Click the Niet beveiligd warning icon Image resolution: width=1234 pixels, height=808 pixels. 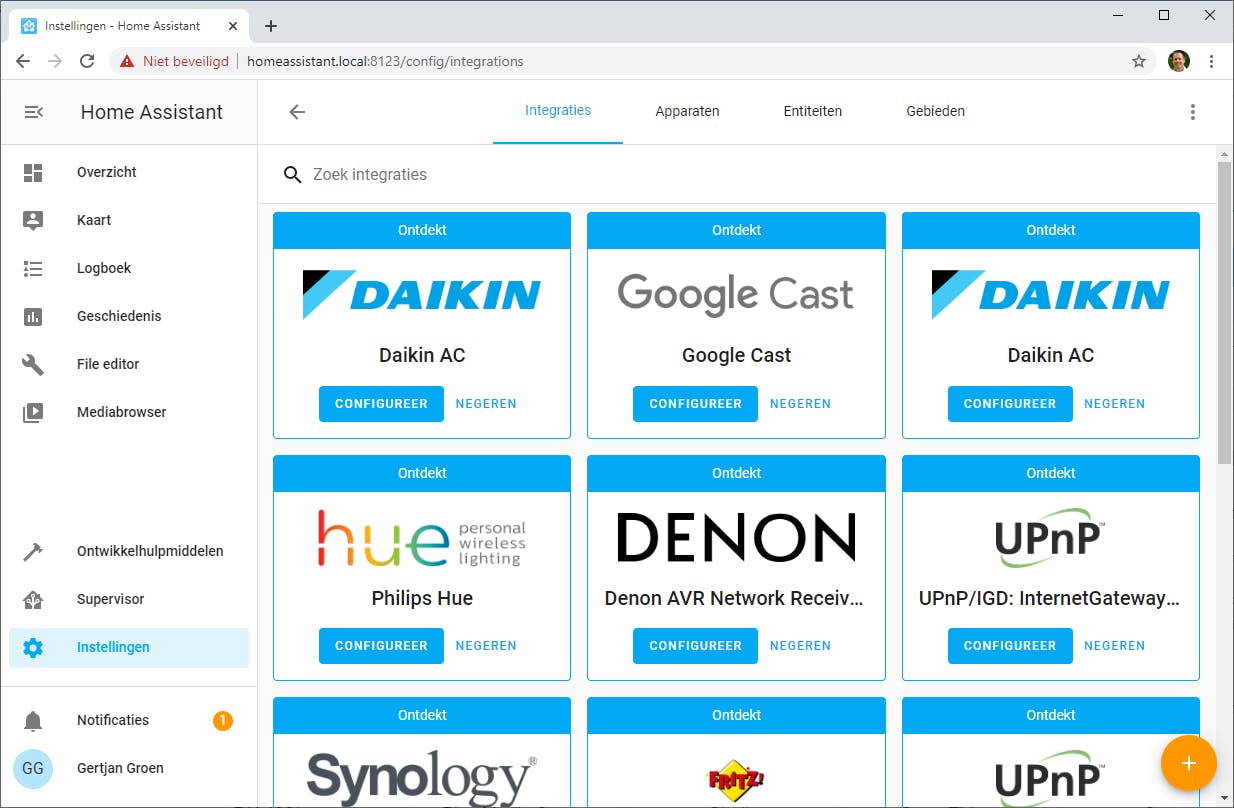127,61
